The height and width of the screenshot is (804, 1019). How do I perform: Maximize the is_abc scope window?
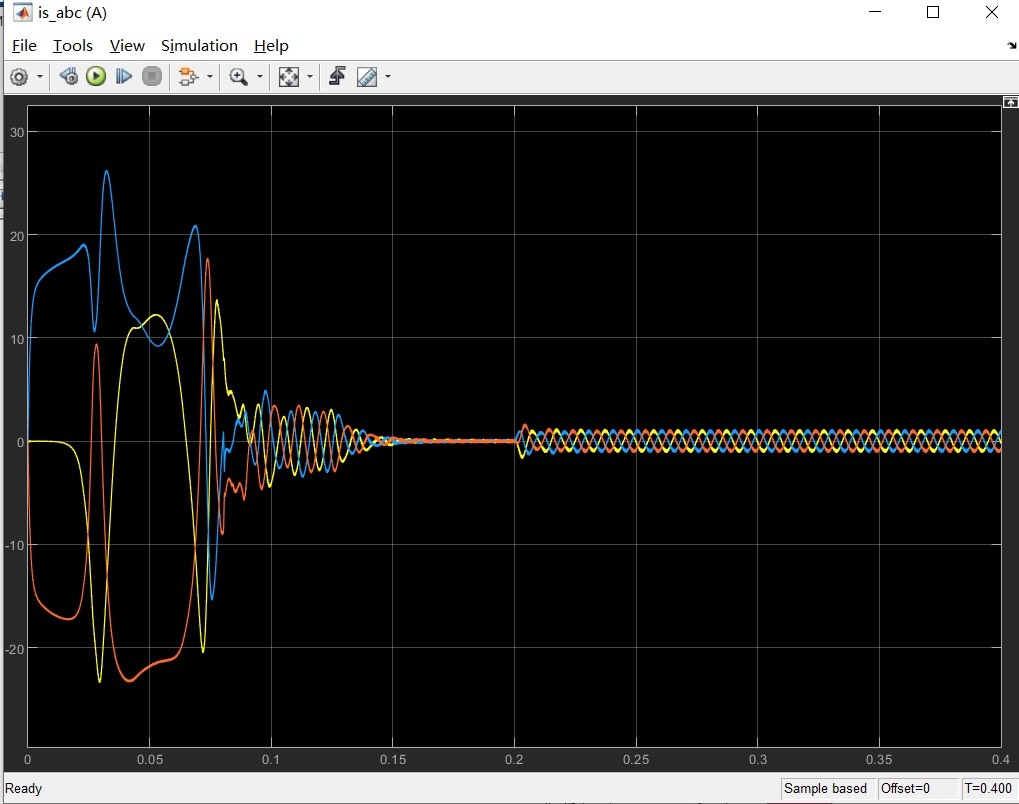[933, 12]
